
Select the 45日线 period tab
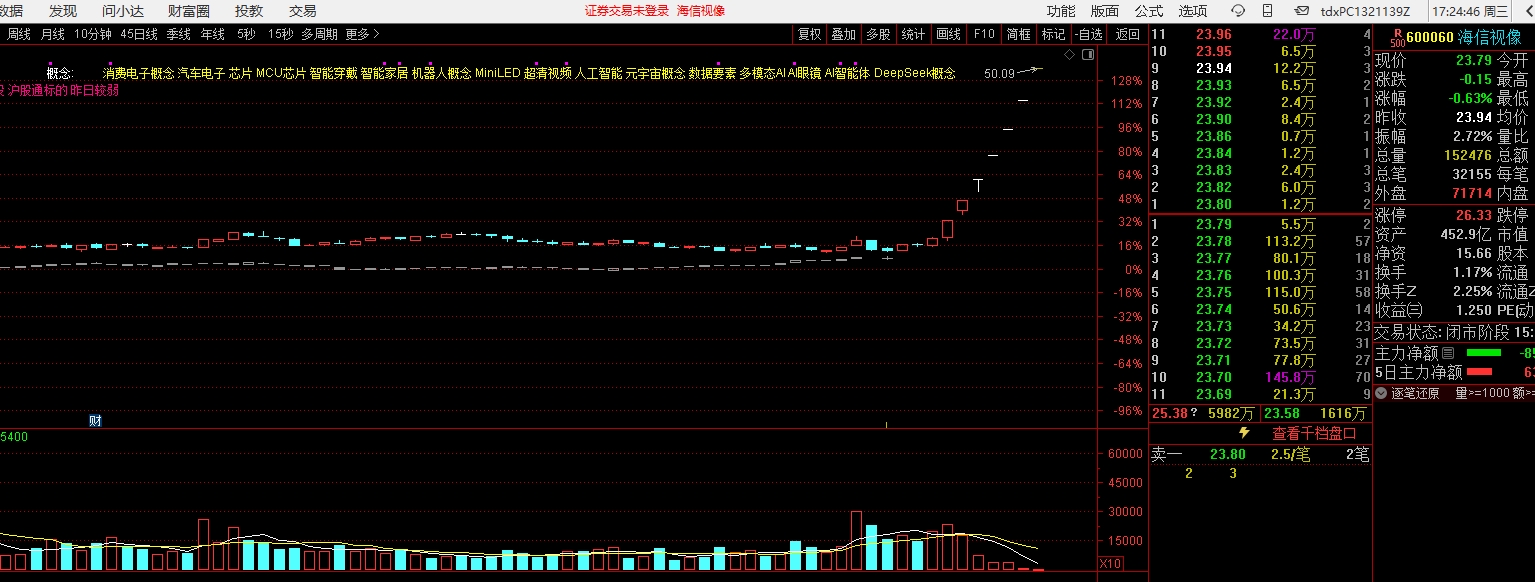tap(139, 34)
